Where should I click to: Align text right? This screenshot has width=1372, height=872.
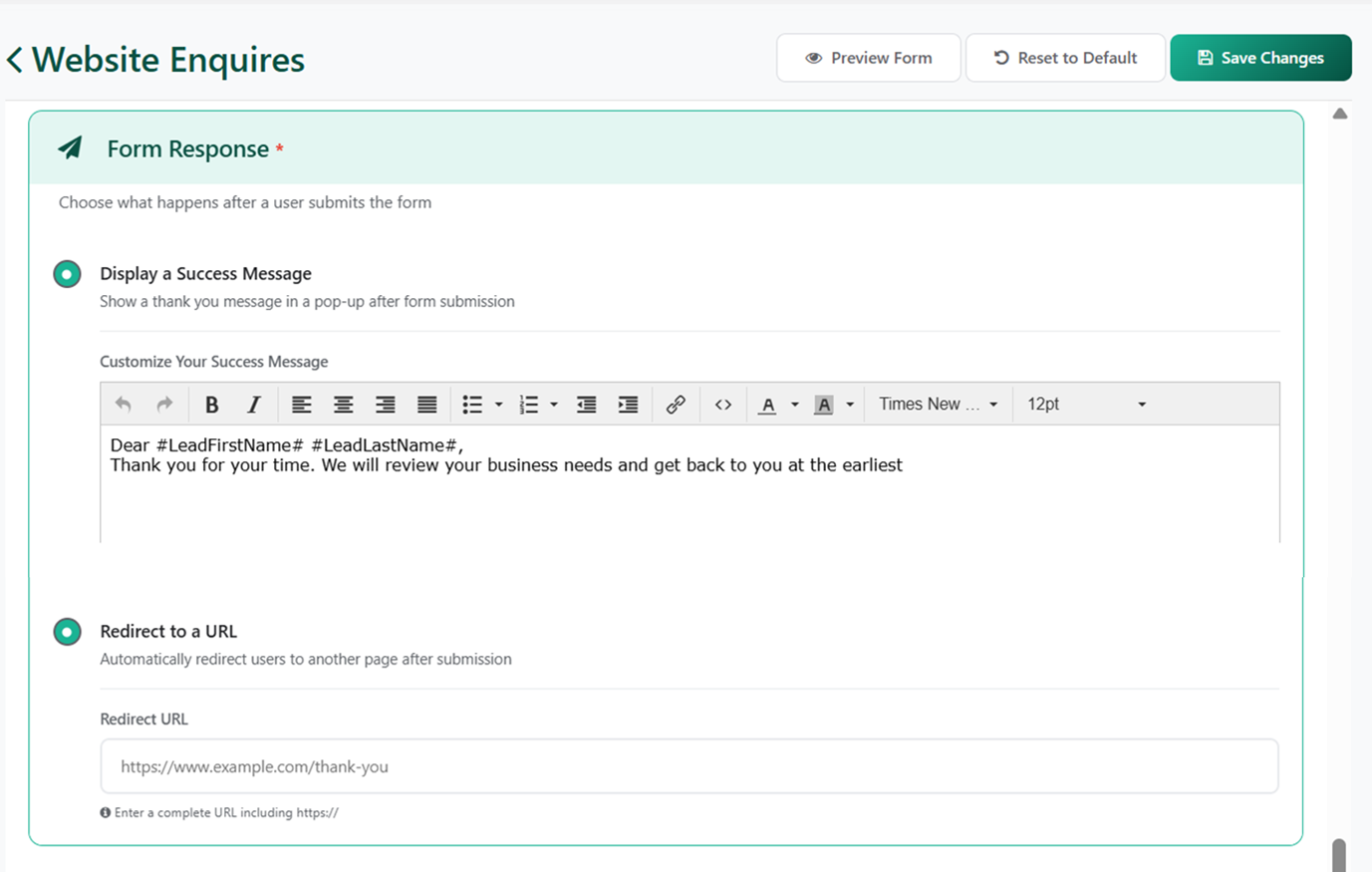click(x=385, y=404)
